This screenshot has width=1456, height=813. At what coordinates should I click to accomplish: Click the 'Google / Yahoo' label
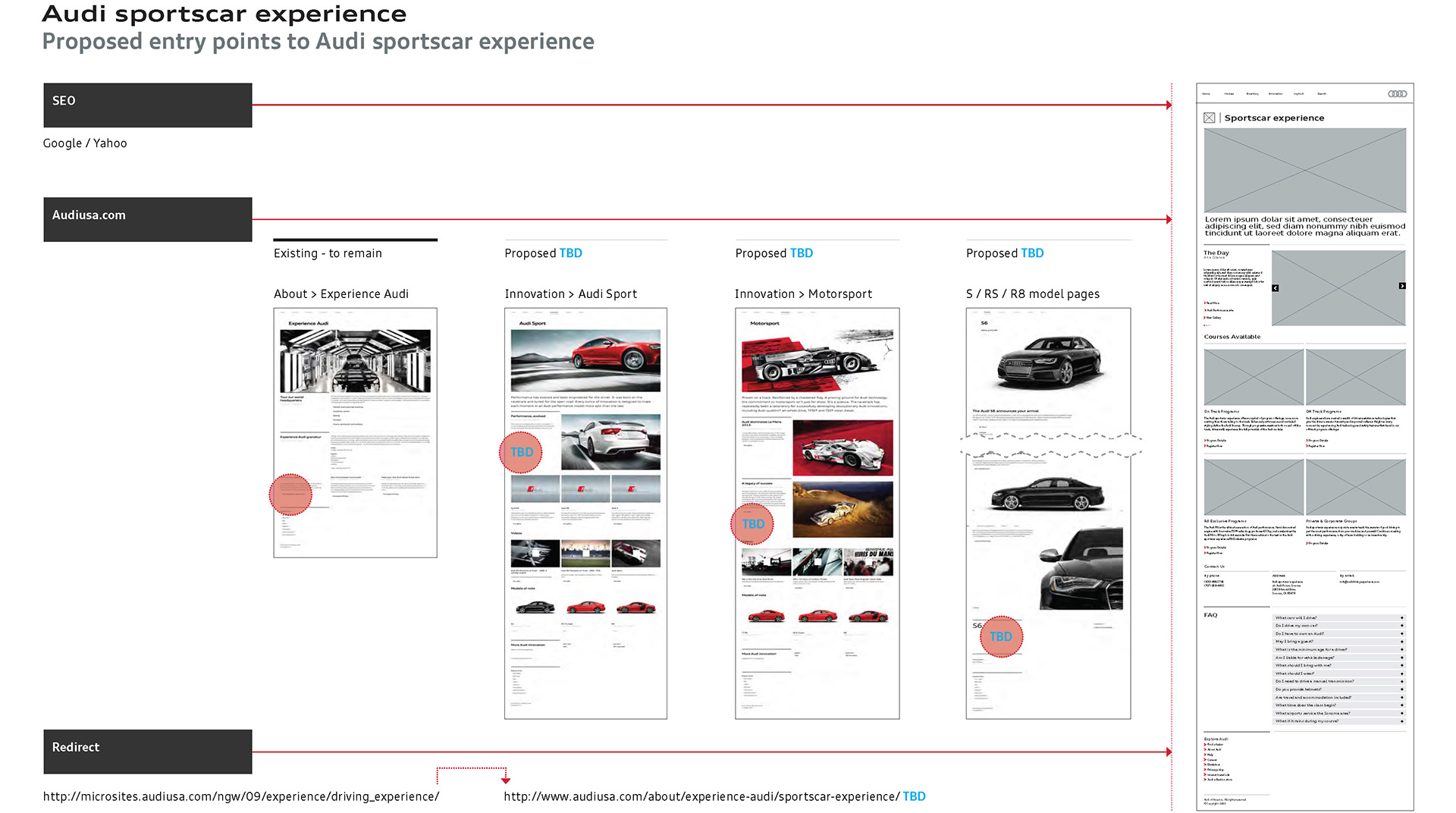tap(85, 143)
